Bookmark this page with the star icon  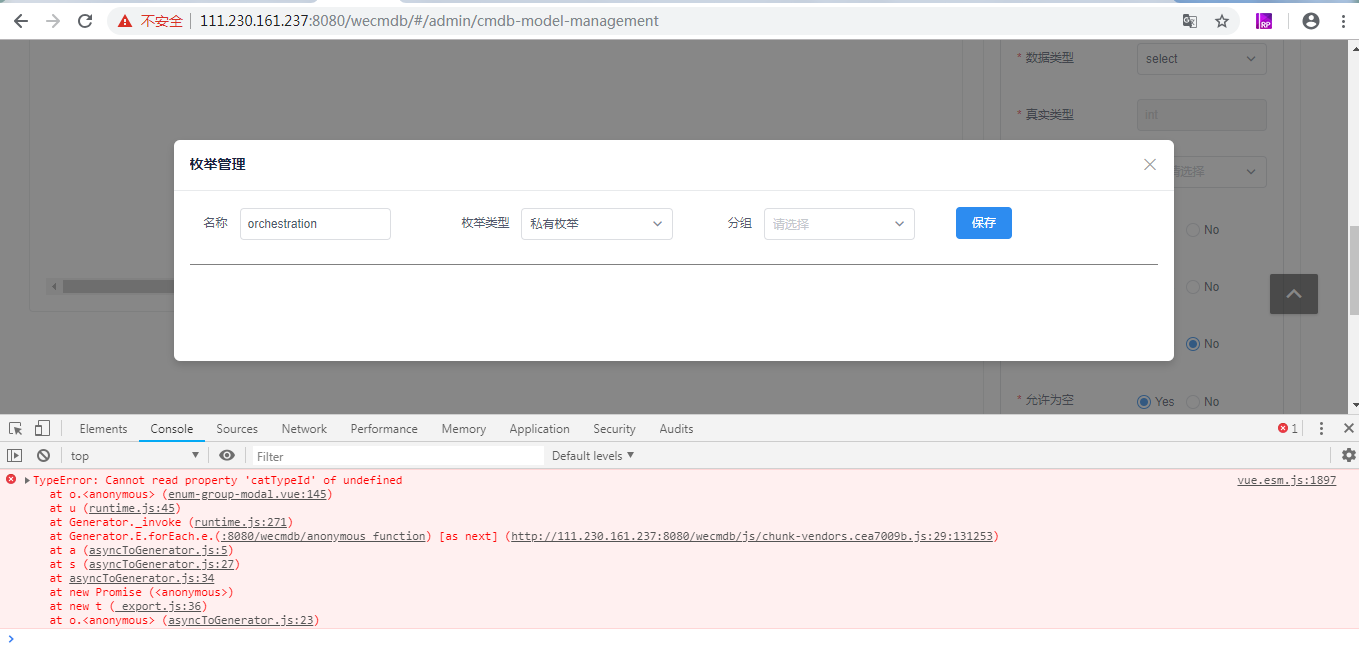(1222, 20)
